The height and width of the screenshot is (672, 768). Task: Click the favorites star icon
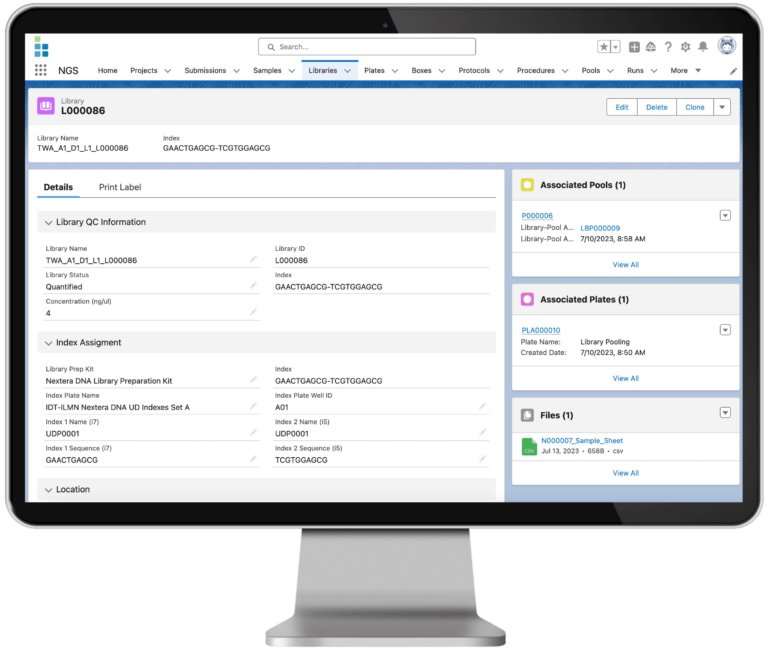[x=604, y=47]
